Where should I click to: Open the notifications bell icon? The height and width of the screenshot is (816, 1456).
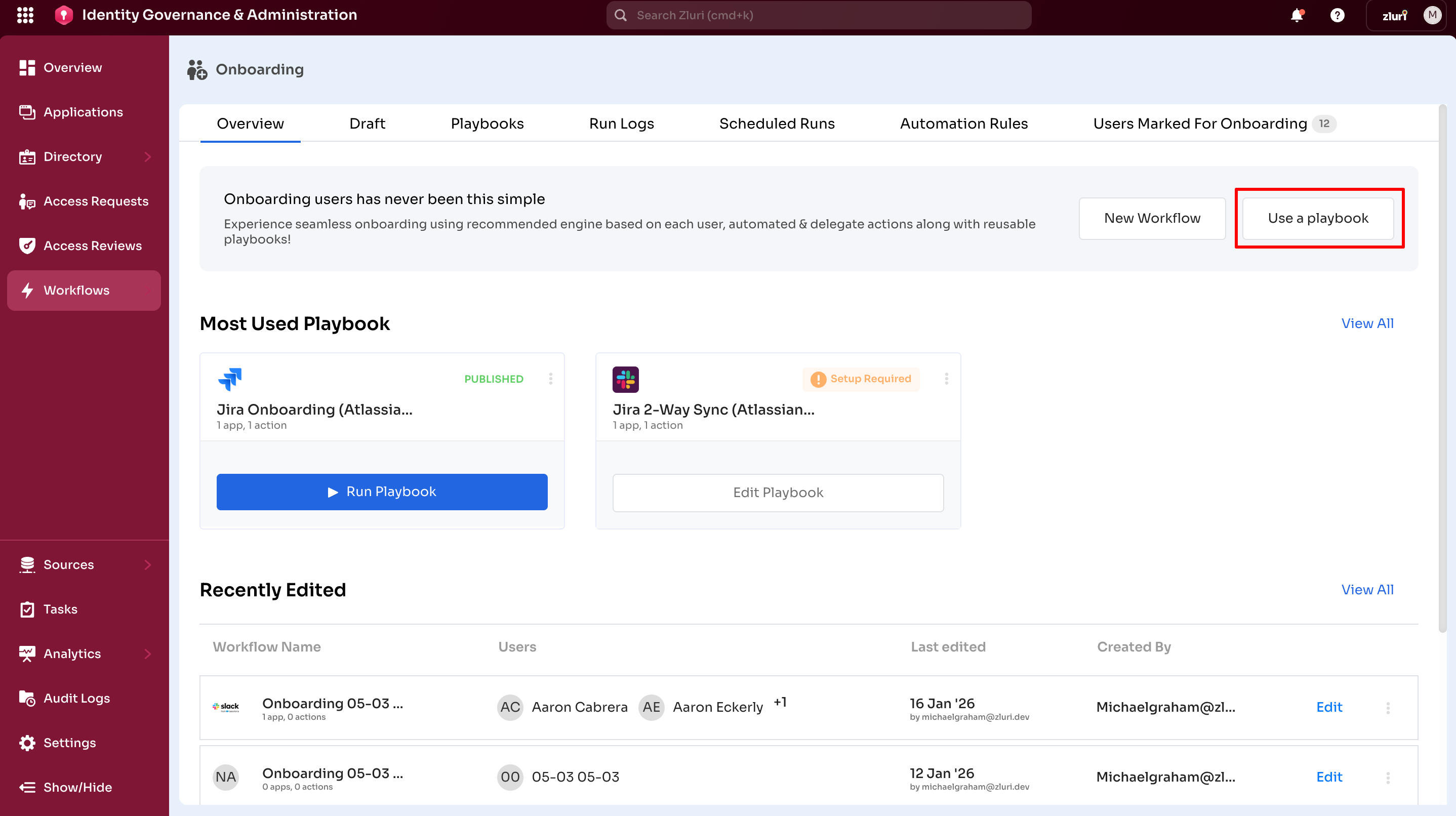point(1297,15)
